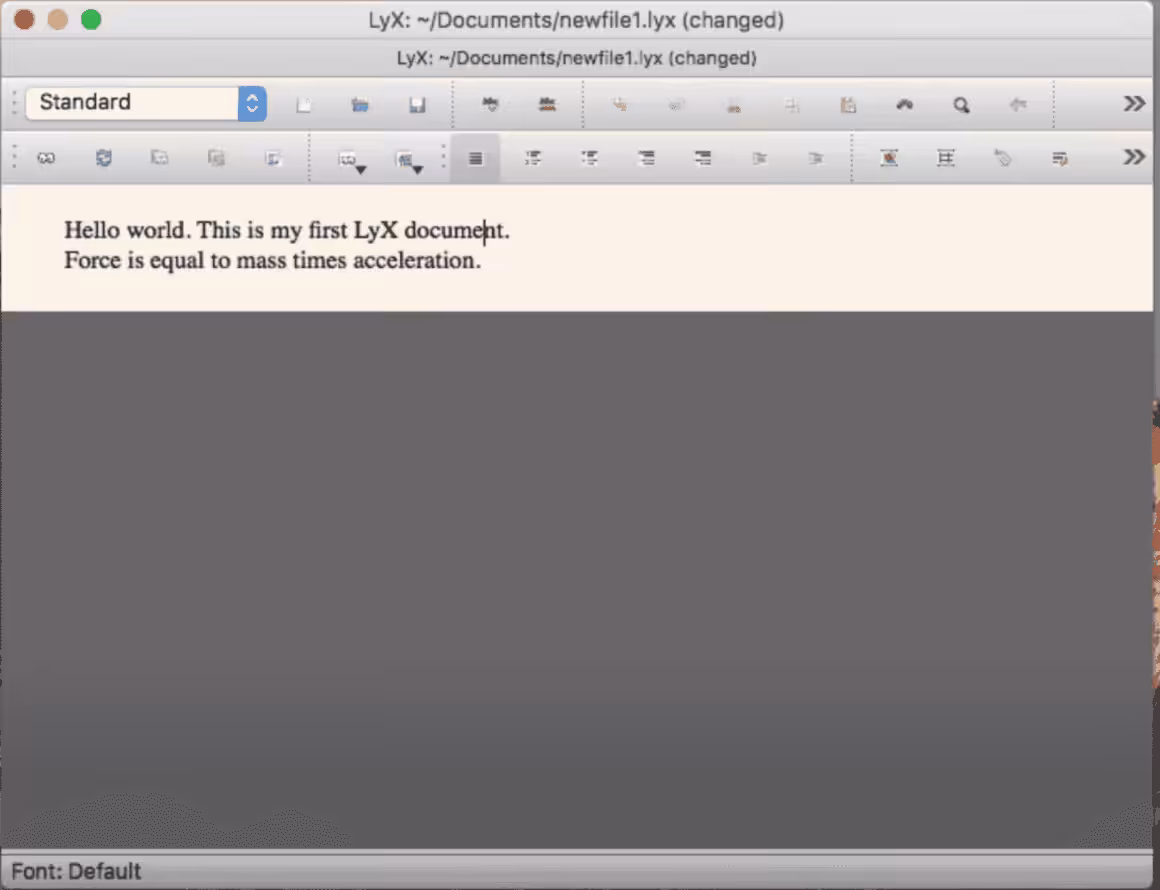Save the document with the save icon
1160x890 pixels.
(x=417, y=103)
